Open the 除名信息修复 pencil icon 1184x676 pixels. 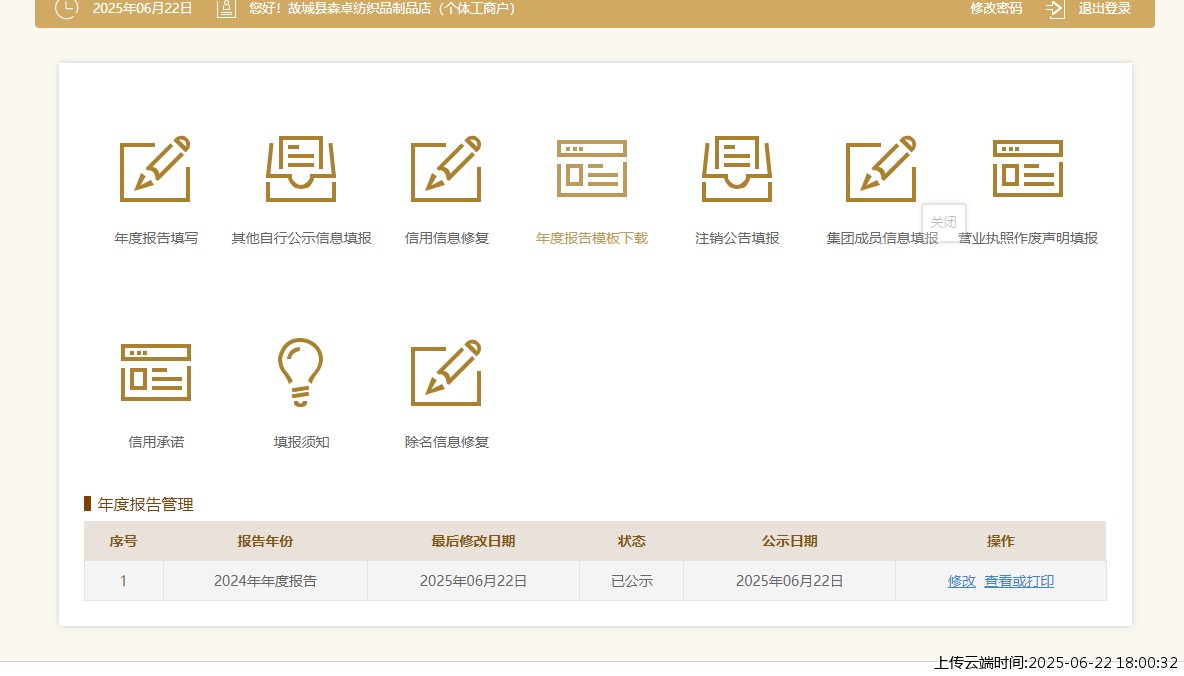pyautogui.click(x=446, y=372)
